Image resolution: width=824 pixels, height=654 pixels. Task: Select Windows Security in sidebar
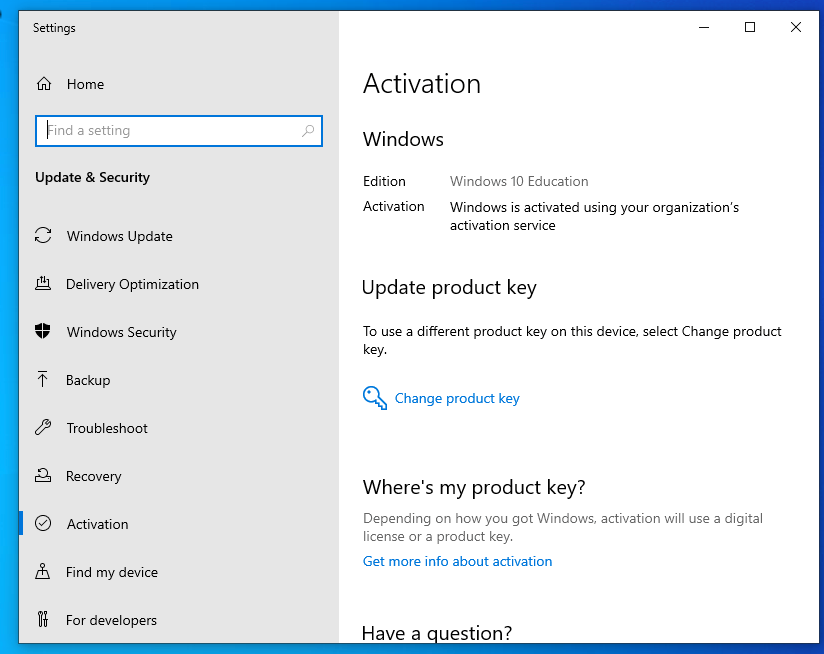[179, 332]
